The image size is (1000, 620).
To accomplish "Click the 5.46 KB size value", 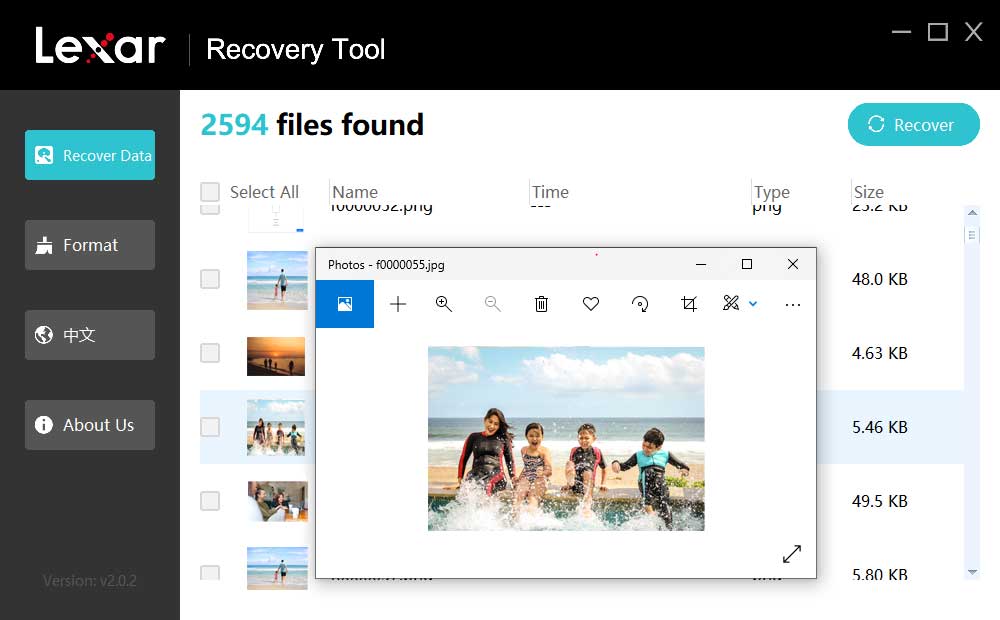I will tap(879, 427).
